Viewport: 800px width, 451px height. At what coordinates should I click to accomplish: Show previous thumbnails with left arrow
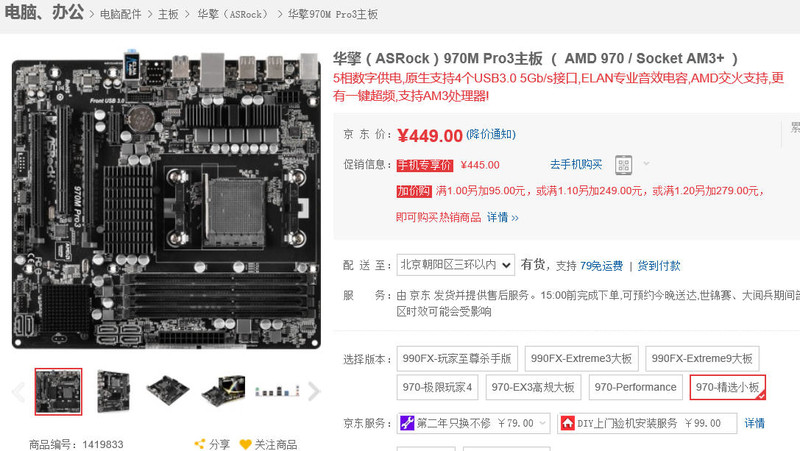(19, 392)
